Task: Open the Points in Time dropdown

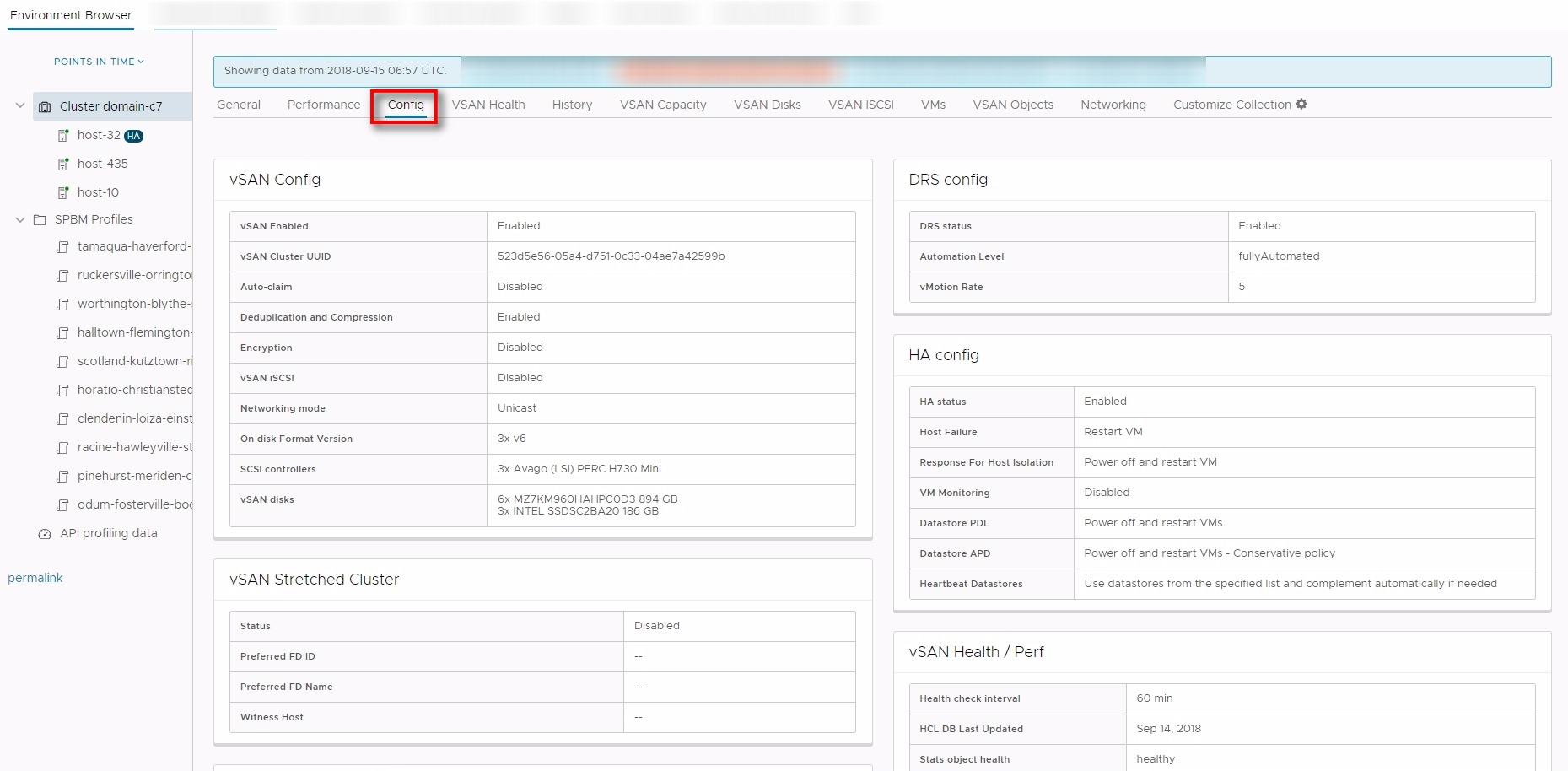Action: pos(99,62)
